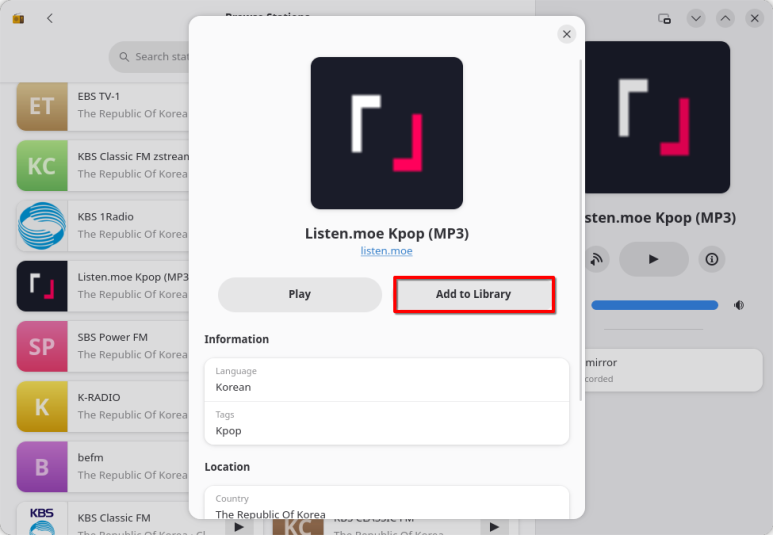The width and height of the screenshot is (773, 535).
Task: Click the Country row in Location
Action: (x=386, y=502)
